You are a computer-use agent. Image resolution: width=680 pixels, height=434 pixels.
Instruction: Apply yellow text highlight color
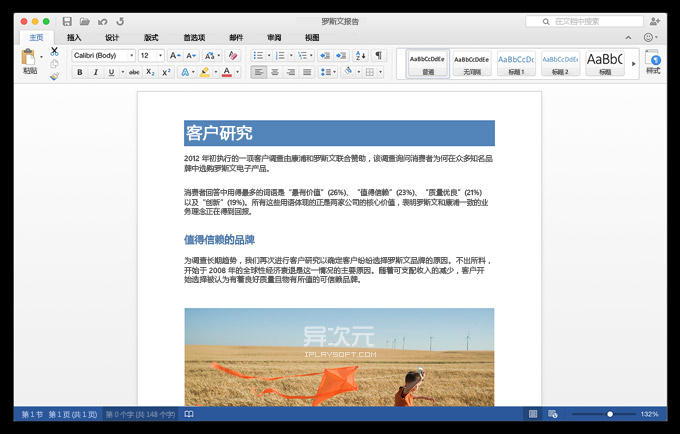(x=205, y=72)
